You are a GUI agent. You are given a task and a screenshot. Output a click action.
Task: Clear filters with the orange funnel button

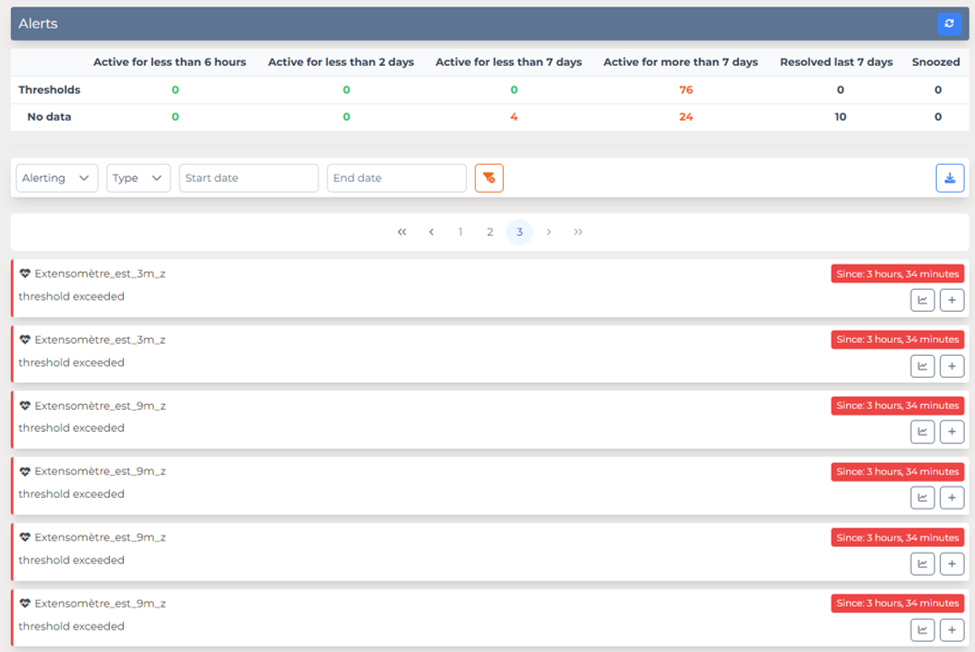coord(489,178)
